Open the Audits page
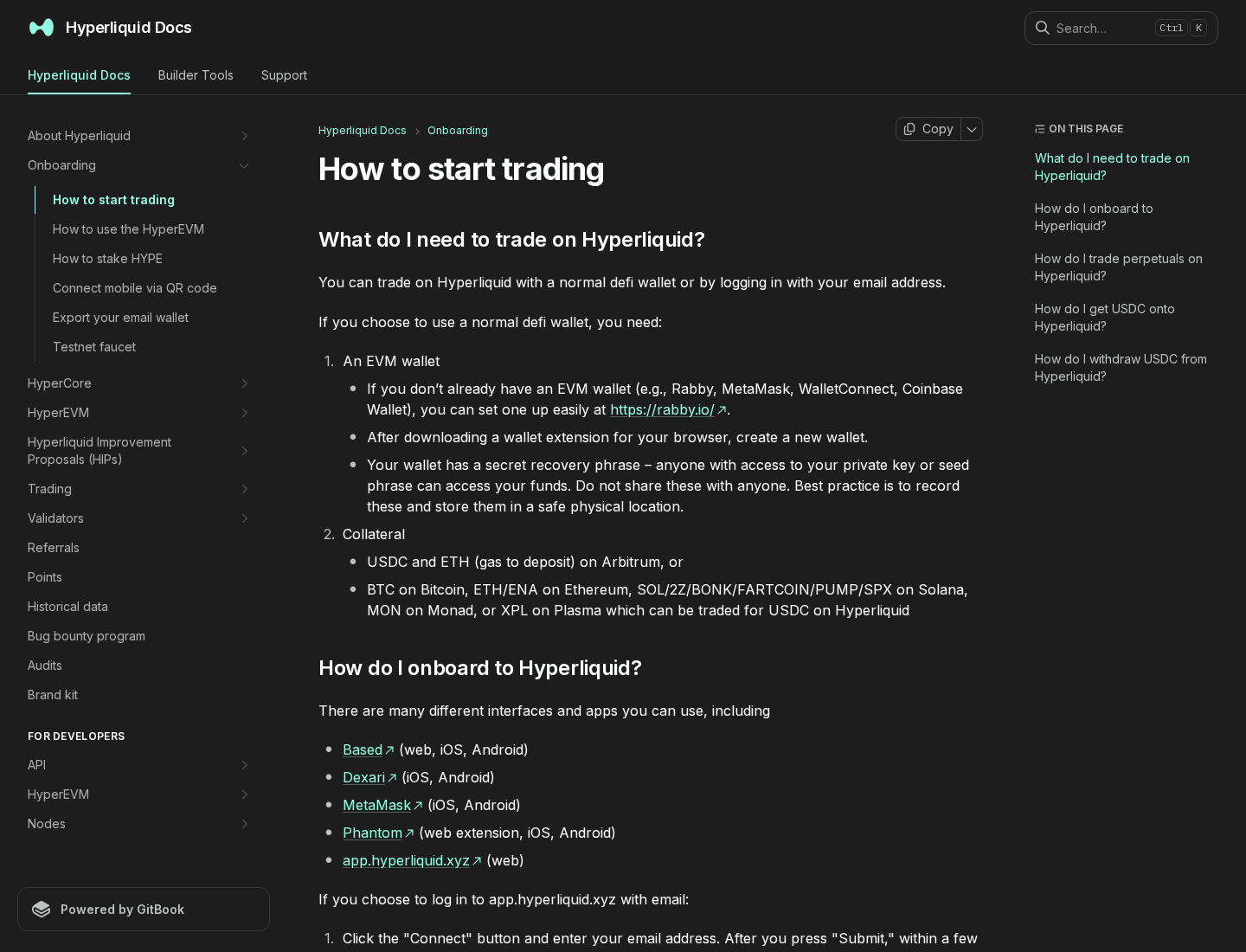Image resolution: width=1246 pixels, height=952 pixels. pyautogui.click(x=44, y=666)
